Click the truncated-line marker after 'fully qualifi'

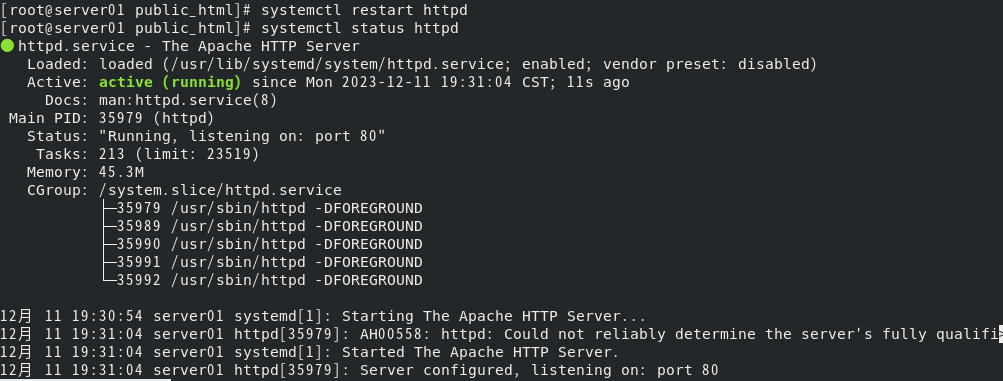coord(1000,334)
